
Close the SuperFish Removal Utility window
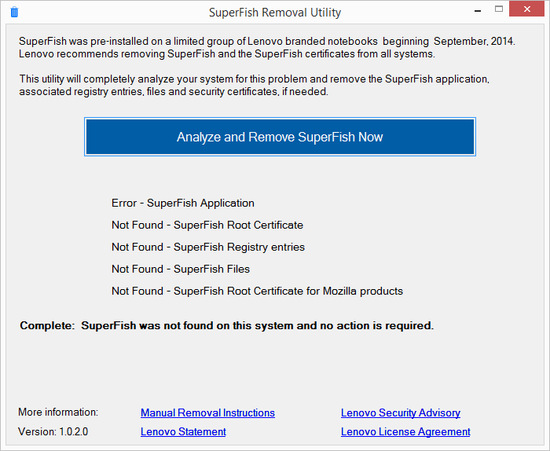pyautogui.click(x=526, y=9)
